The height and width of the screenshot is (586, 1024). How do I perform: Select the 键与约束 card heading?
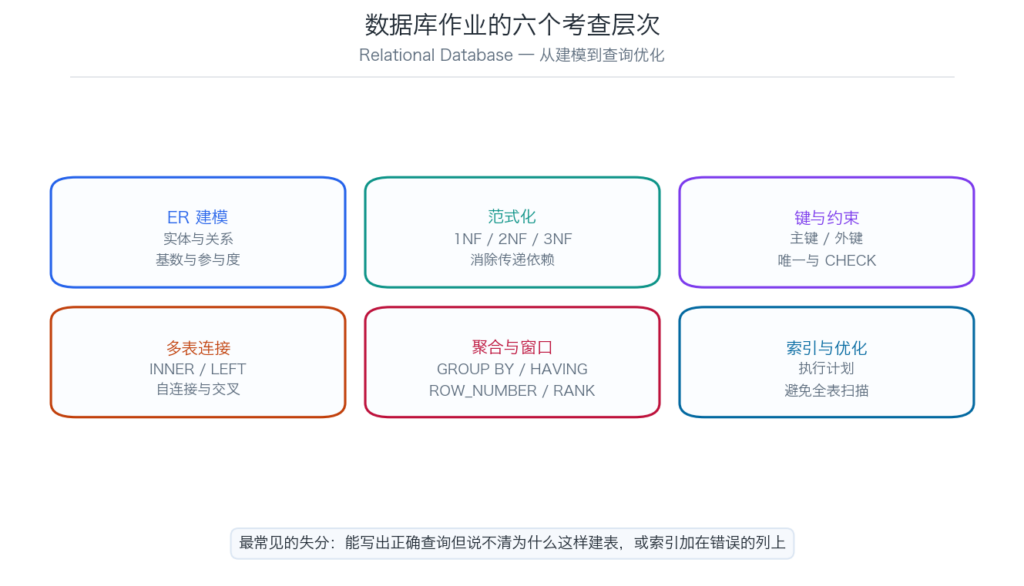(826, 218)
